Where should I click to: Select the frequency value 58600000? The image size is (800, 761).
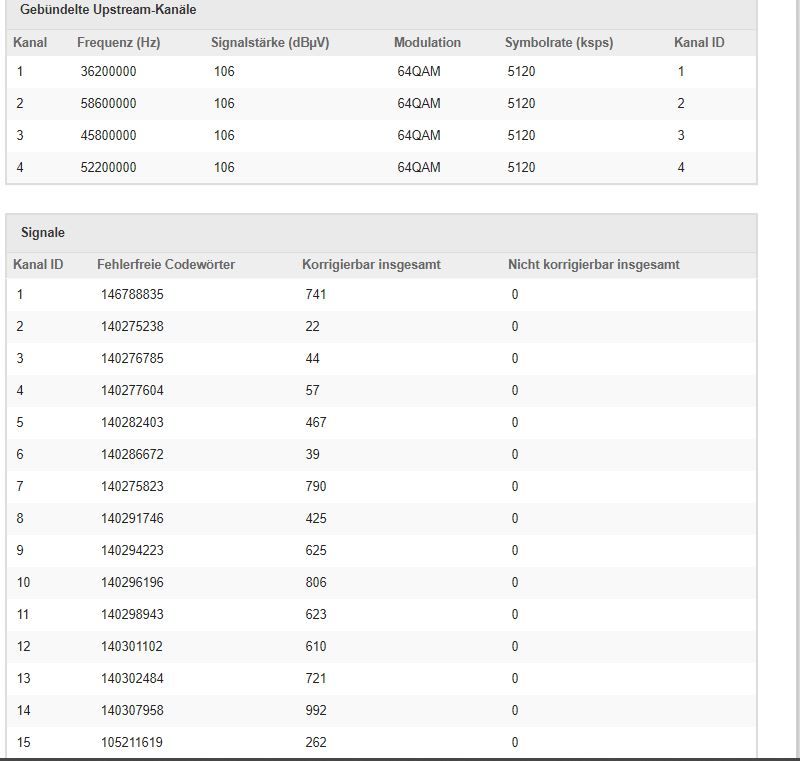click(108, 104)
